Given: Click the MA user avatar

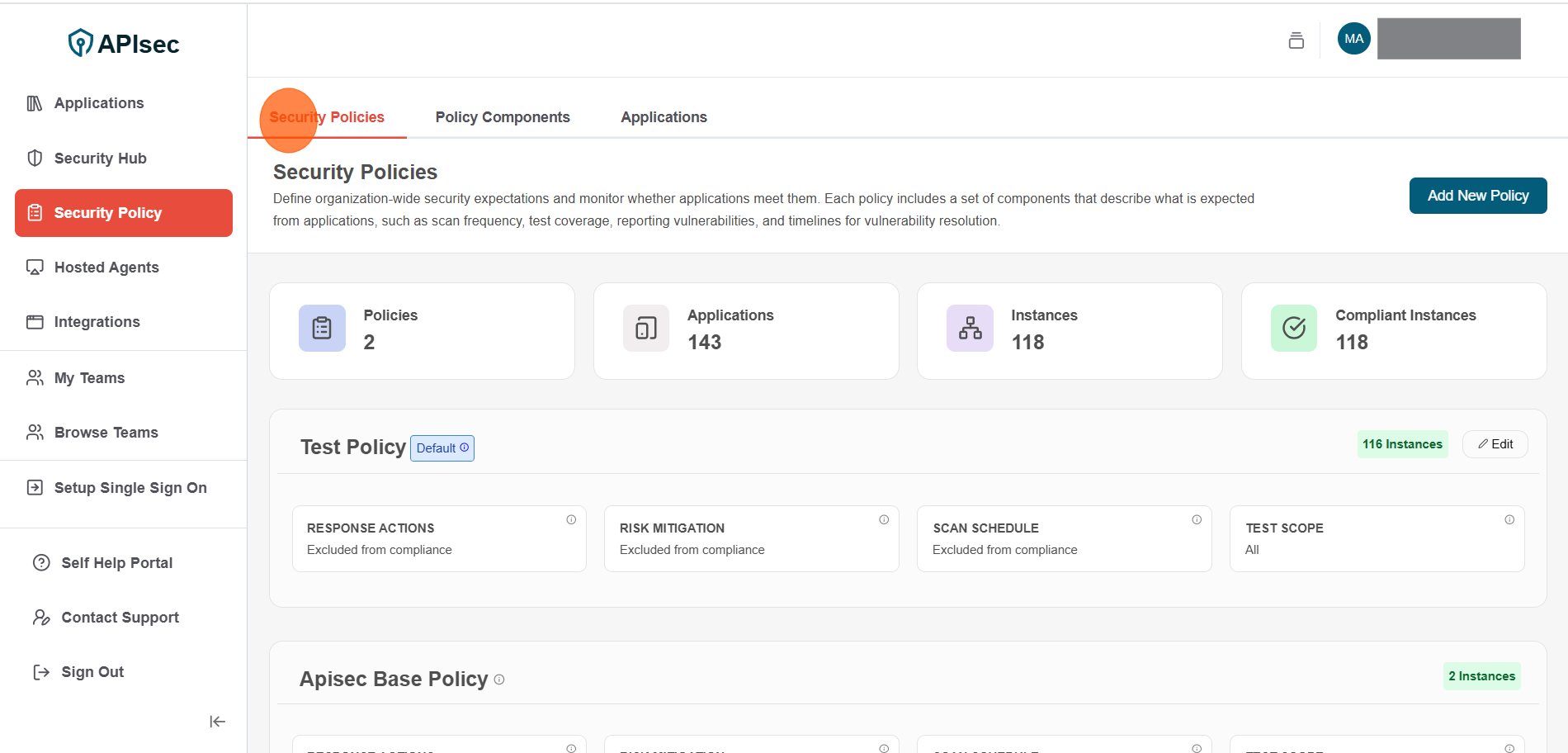Looking at the screenshot, I should tap(1353, 39).
